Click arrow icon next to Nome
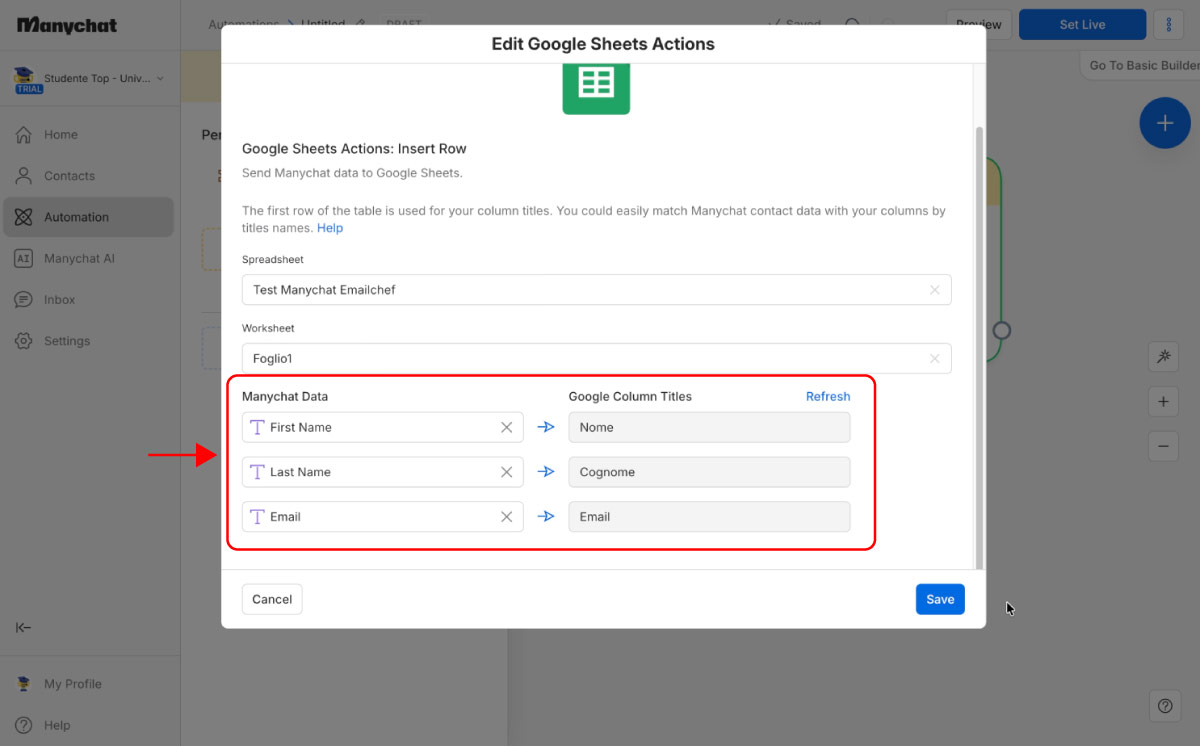The height and width of the screenshot is (746, 1200). [546, 427]
